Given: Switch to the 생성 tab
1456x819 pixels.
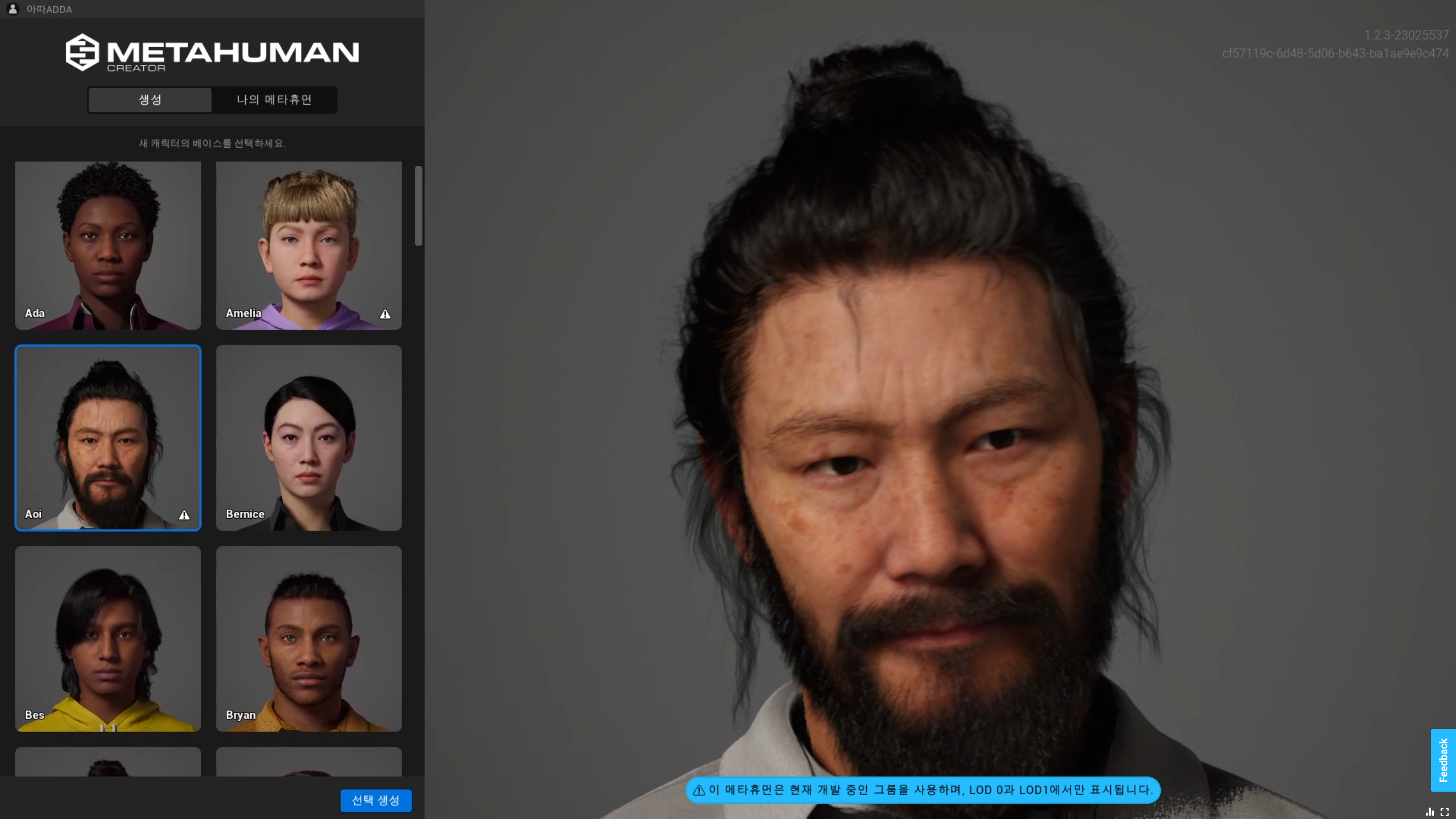Looking at the screenshot, I should pyautogui.click(x=150, y=100).
